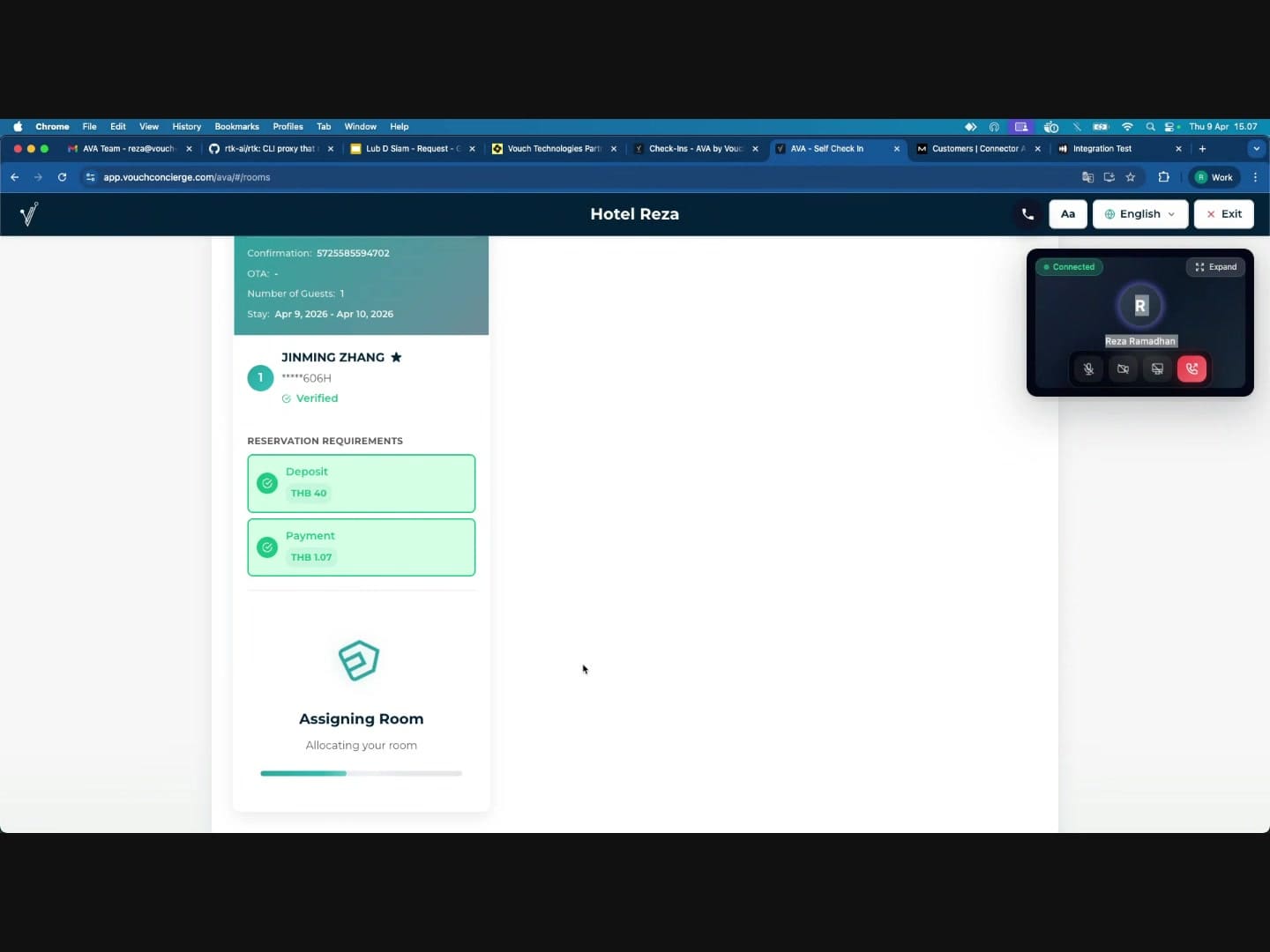
Task: Open the Aa text size control
Action: 1067,214
